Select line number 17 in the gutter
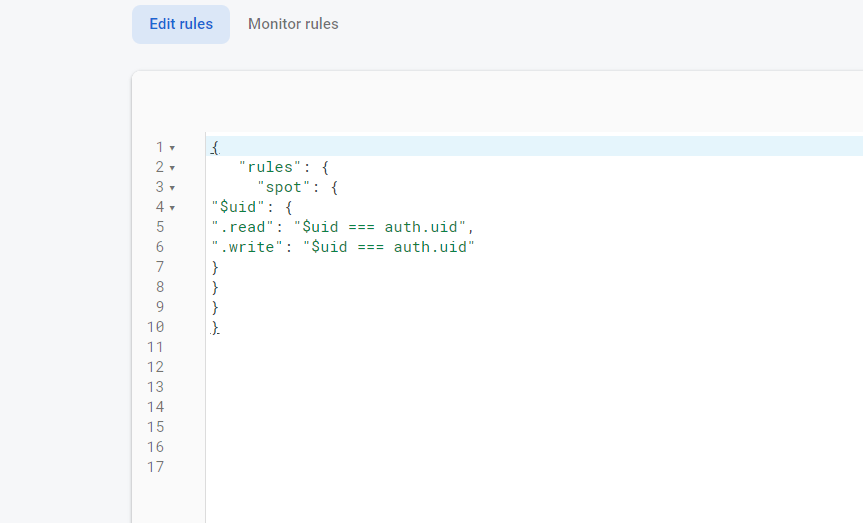 [x=155, y=467]
